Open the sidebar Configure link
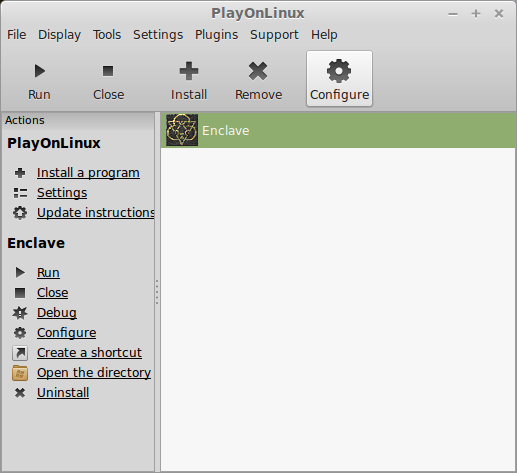 coord(67,333)
